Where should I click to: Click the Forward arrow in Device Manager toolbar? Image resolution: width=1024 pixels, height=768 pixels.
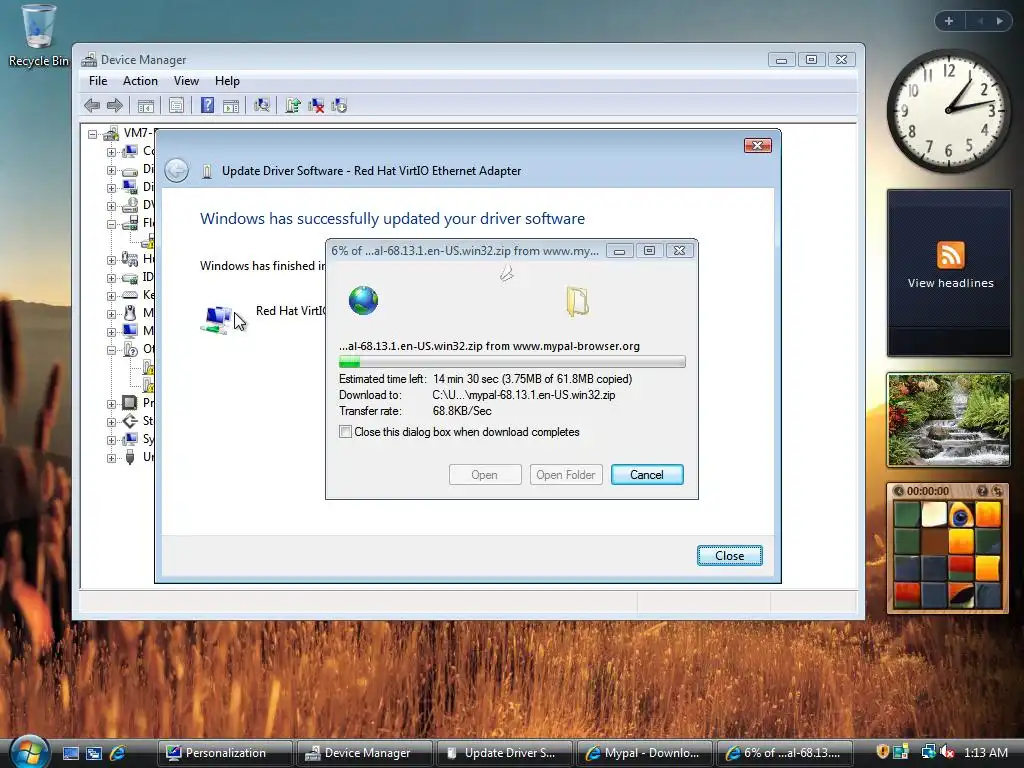pyautogui.click(x=114, y=105)
